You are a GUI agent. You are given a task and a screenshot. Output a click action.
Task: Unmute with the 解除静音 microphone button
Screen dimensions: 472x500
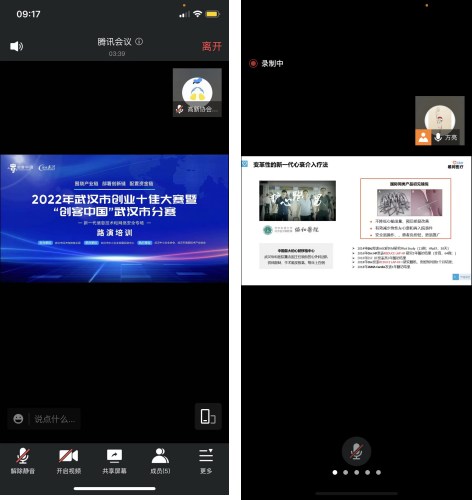pyautogui.click(x=23, y=461)
